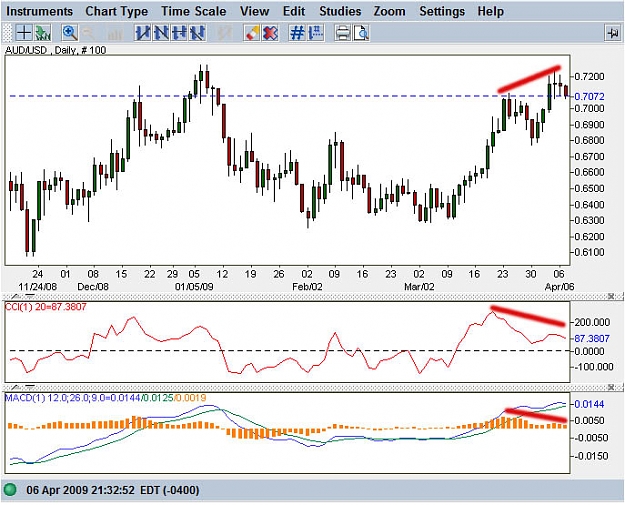Image resolution: width=625 pixels, height=505 pixels.
Task: Close the MACD indicator pane
Action: coord(611,387)
